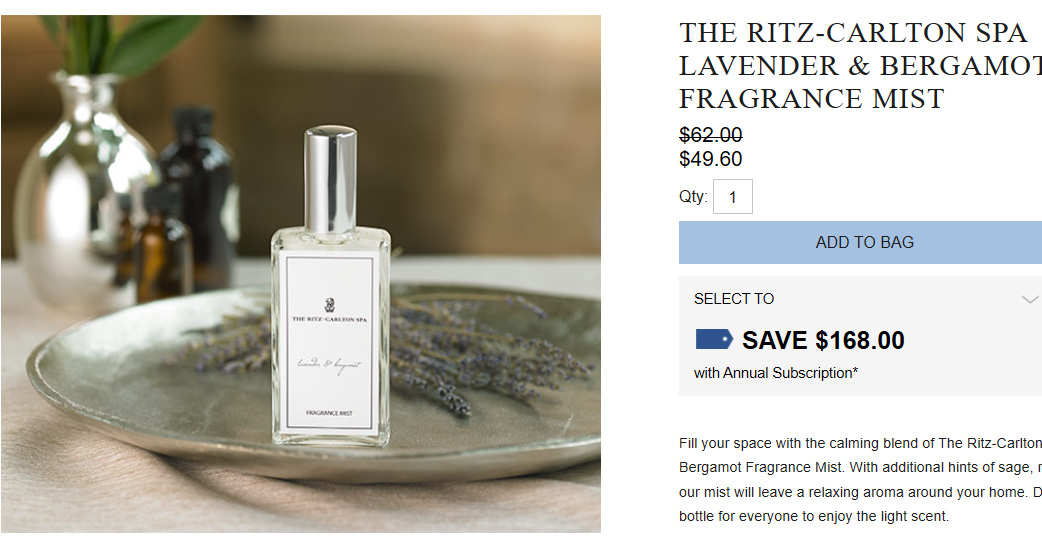Select the Save $168.00 subscription offer

point(823,340)
